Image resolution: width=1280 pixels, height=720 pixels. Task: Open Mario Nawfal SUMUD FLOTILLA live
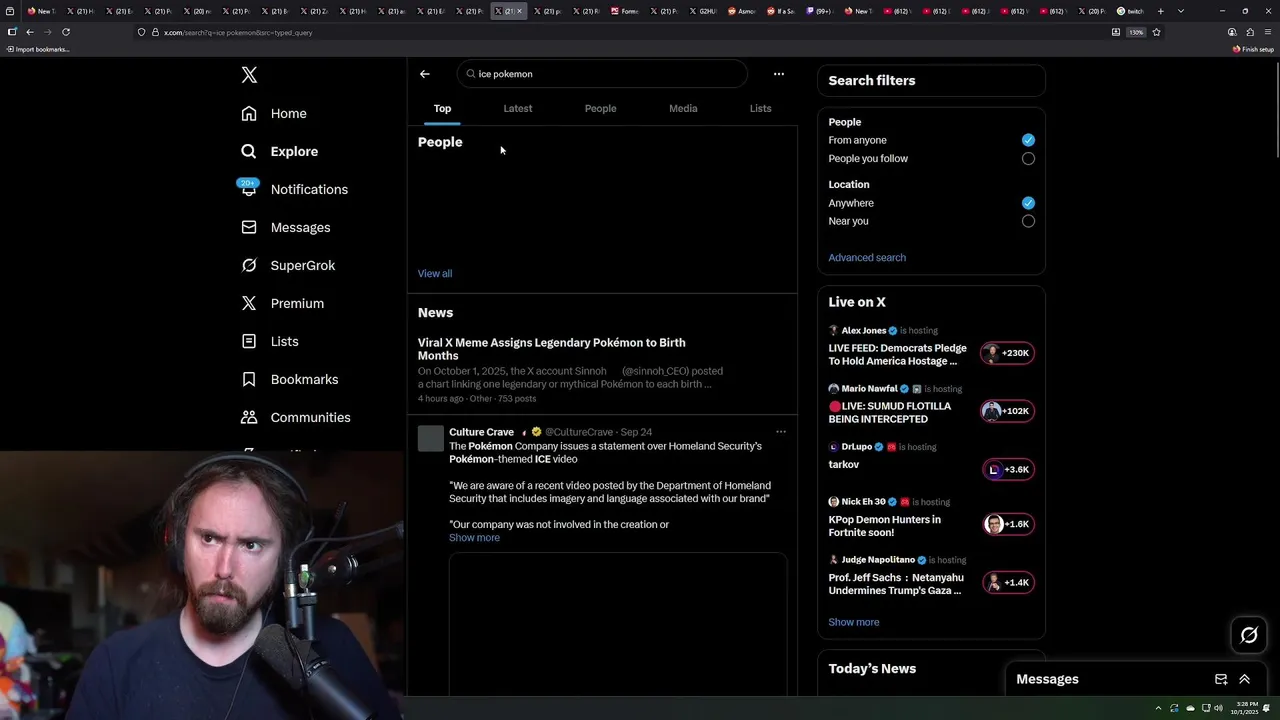click(890, 412)
